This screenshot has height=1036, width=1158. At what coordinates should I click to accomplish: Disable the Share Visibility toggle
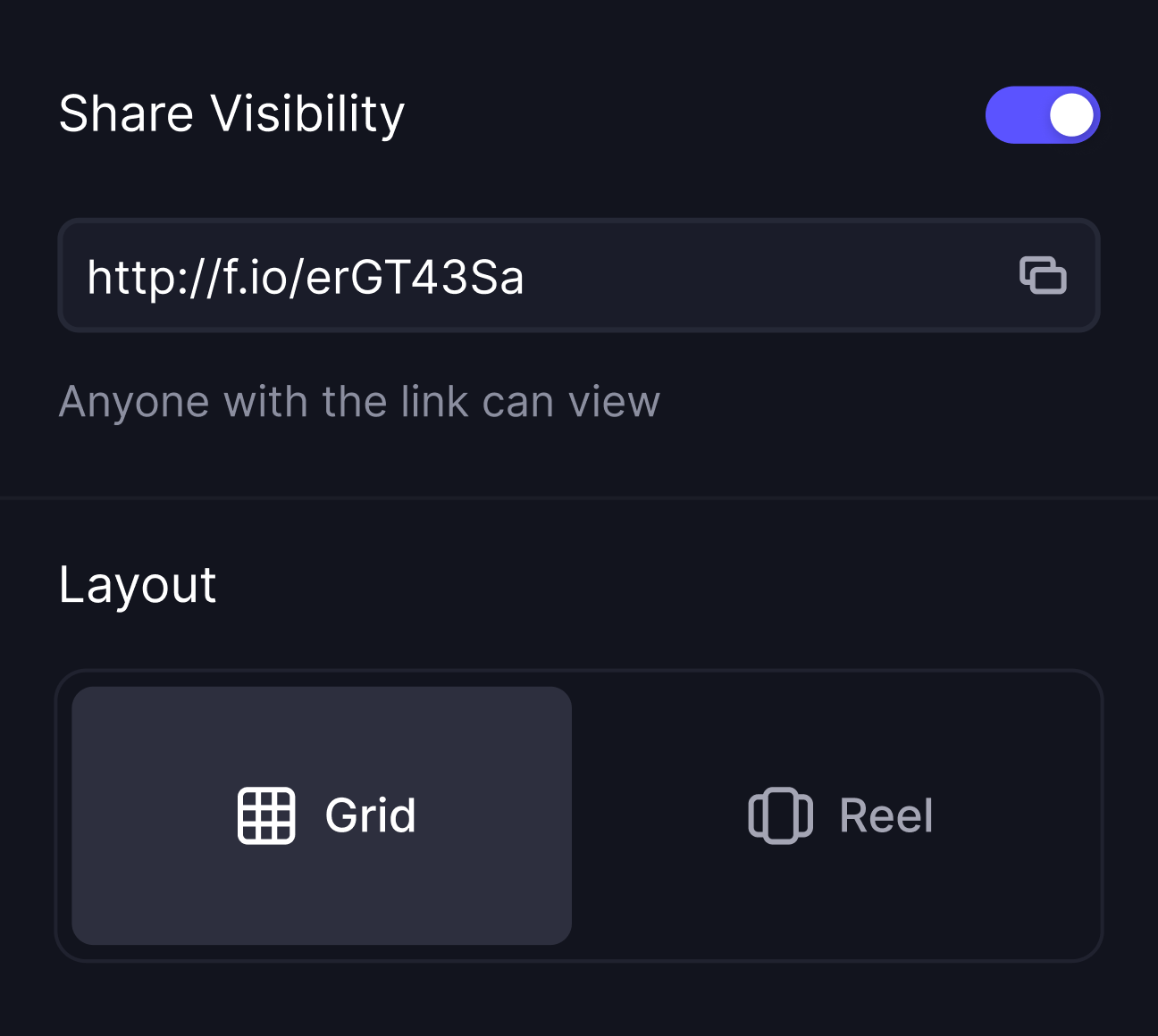click(x=1043, y=113)
